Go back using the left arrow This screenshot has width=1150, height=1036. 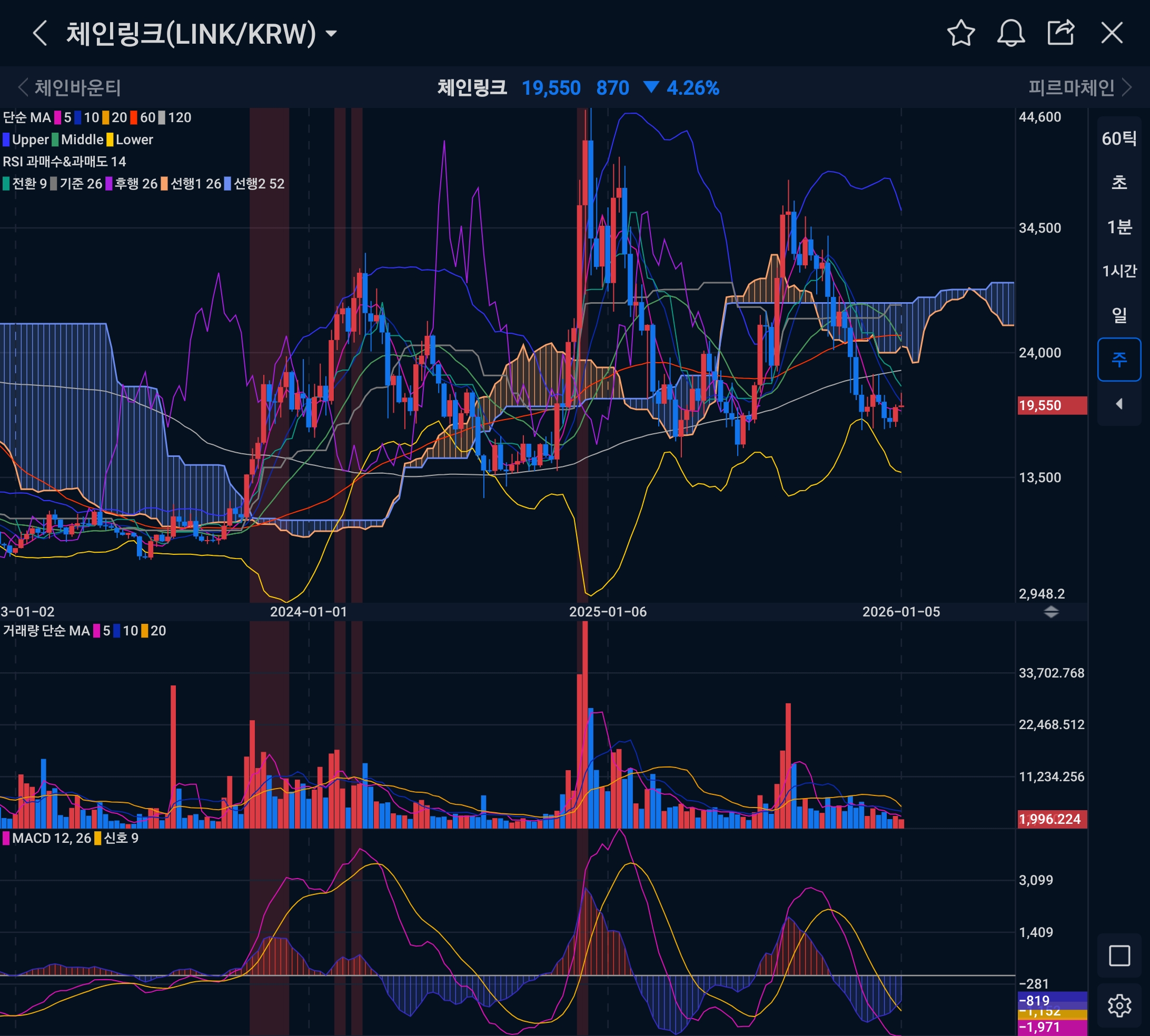40,33
